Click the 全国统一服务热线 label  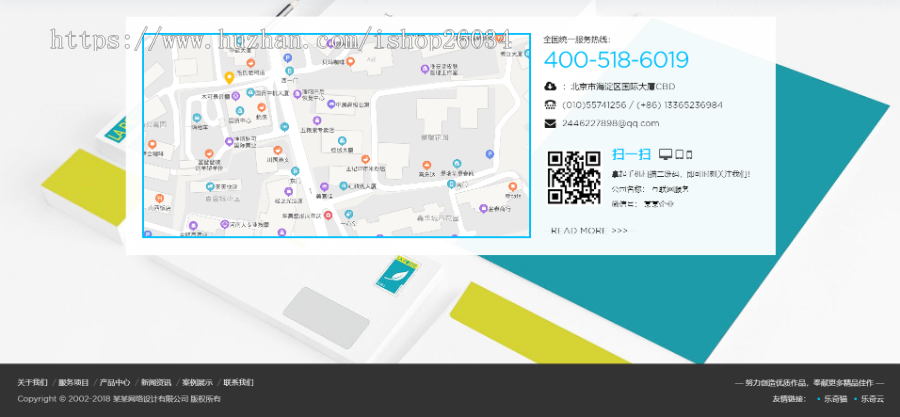coord(577,40)
